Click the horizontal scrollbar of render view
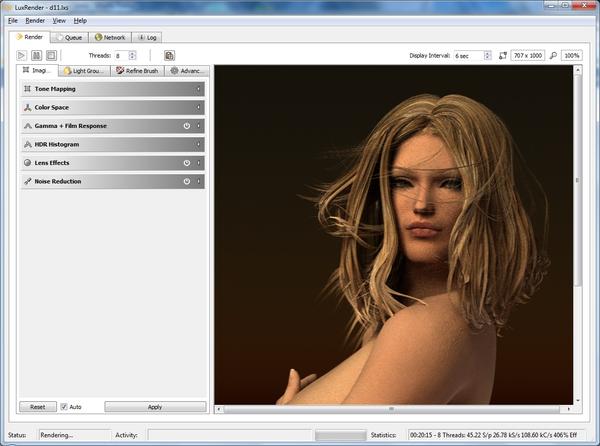 [391, 409]
